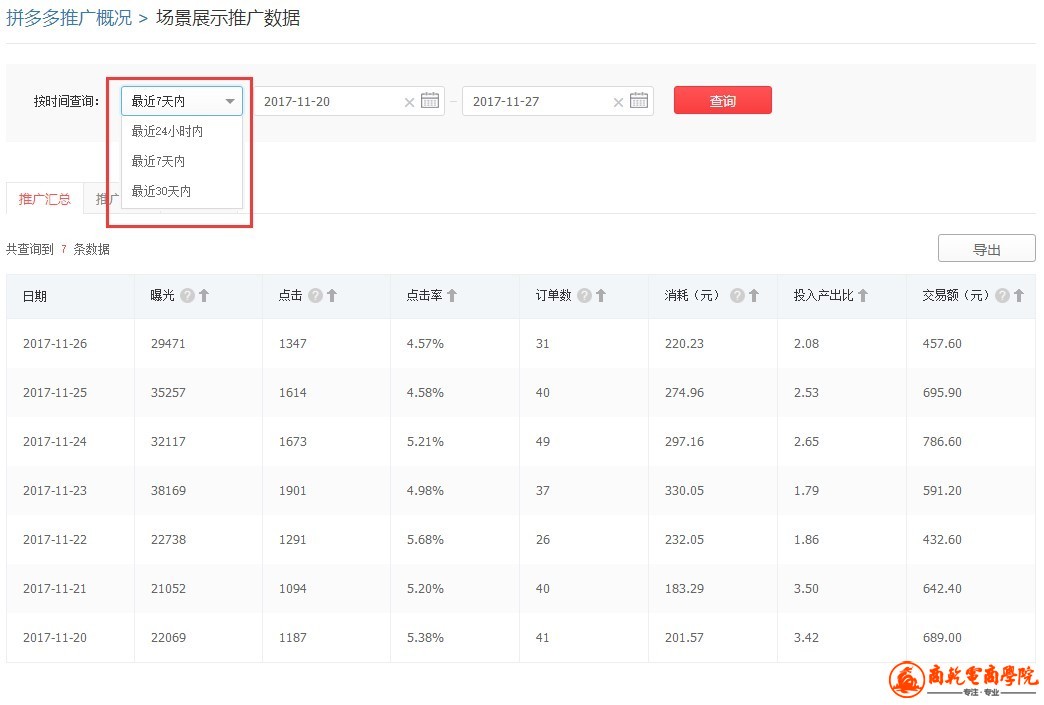Click exposure value 38169
This screenshot has width=1044, height=705.
168,491
